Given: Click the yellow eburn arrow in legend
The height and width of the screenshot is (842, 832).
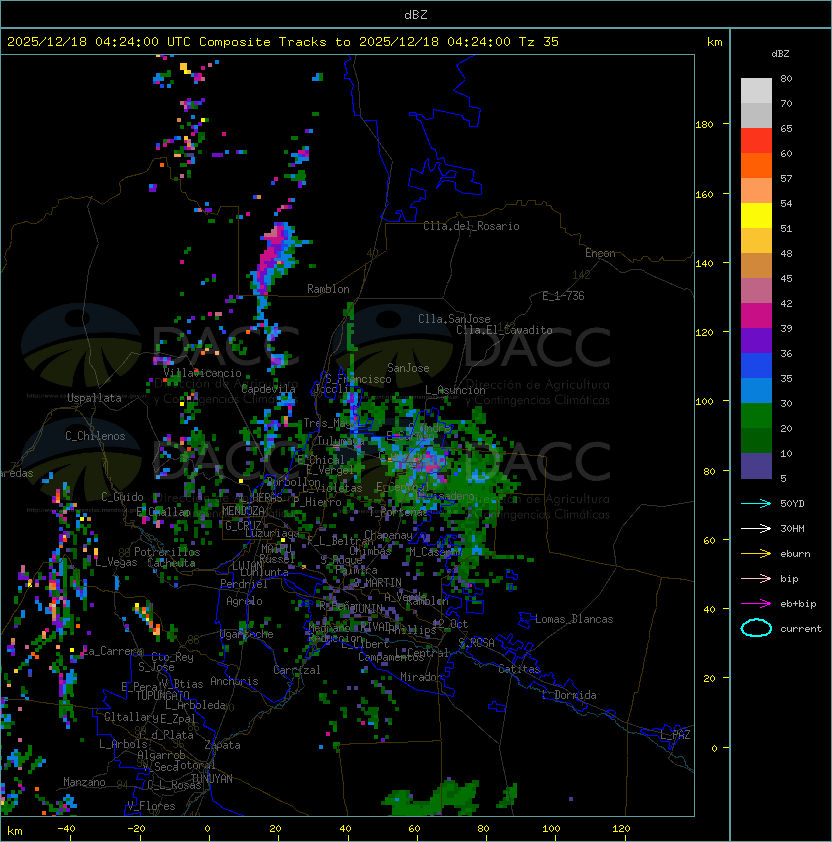Looking at the screenshot, I should click(756, 553).
